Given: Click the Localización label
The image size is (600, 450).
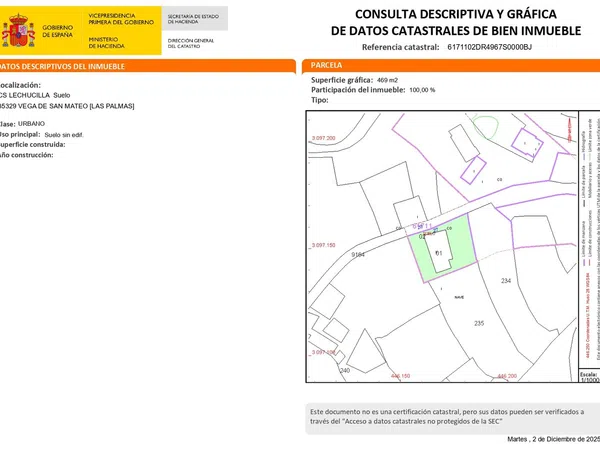Looking at the screenshot, I should (x=20, y=85).
